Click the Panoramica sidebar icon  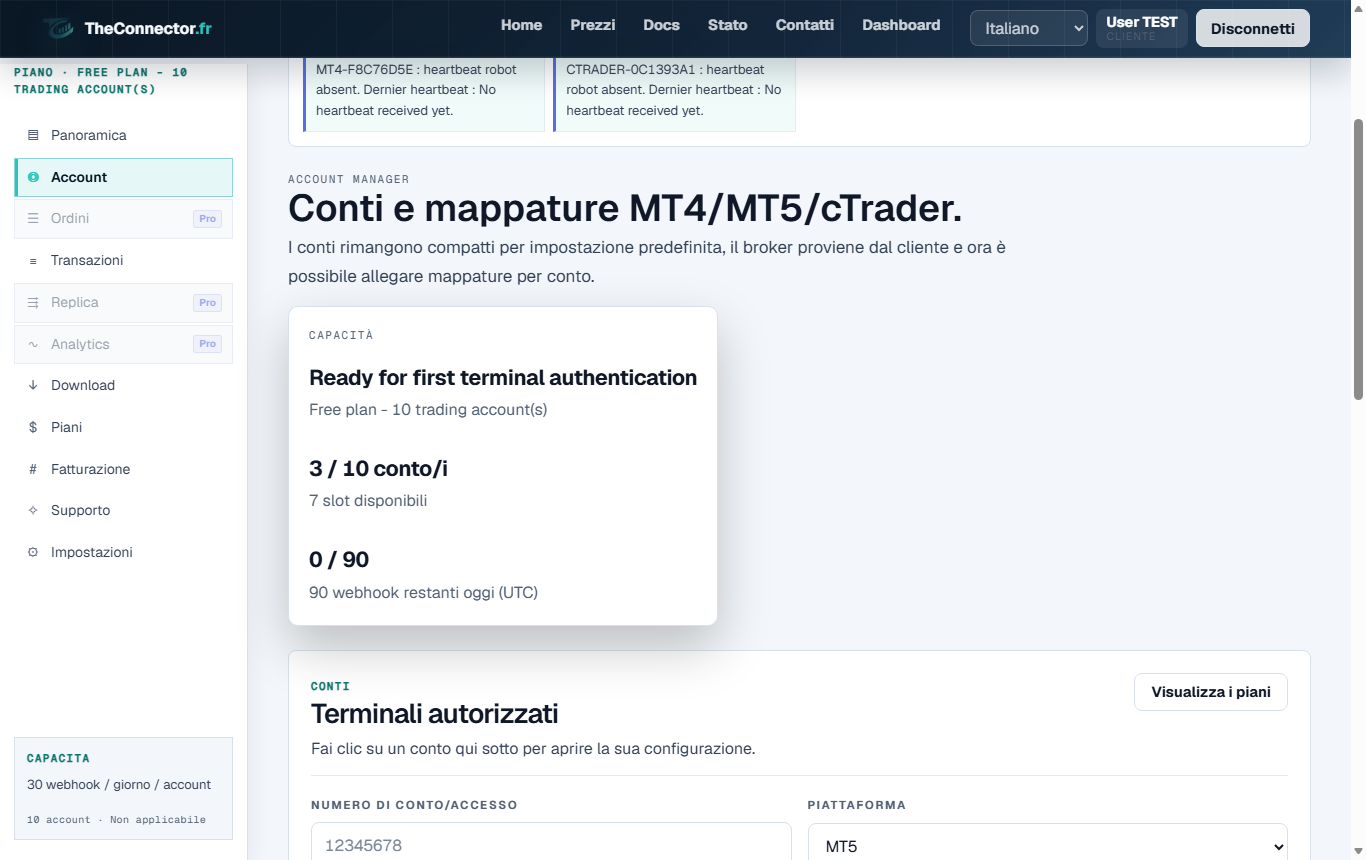33,135
